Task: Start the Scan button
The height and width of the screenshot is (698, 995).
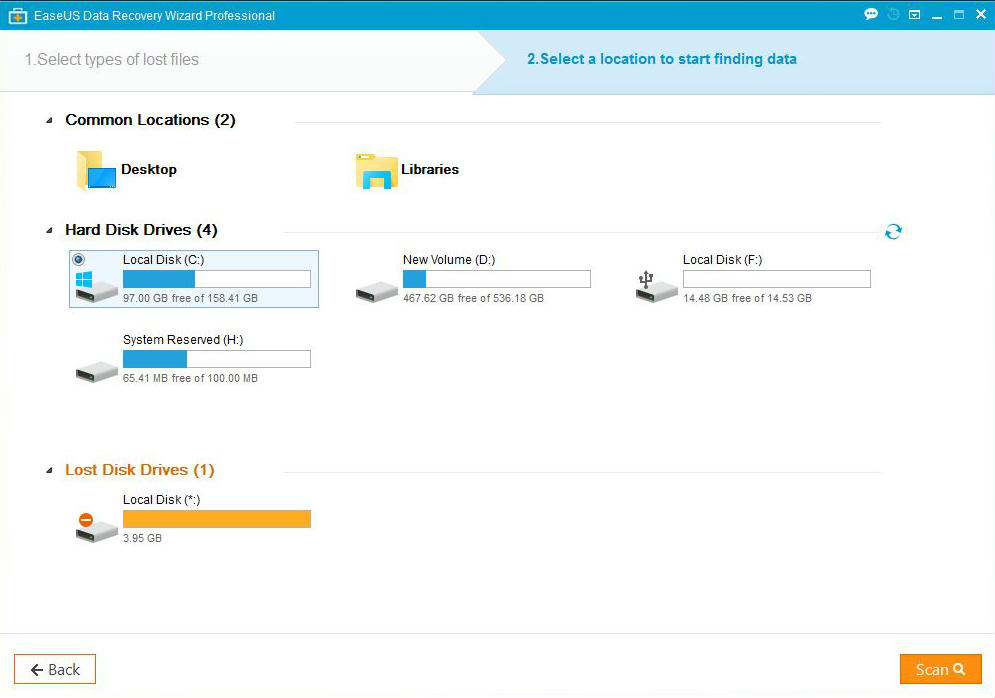Action: click(940, 669)
